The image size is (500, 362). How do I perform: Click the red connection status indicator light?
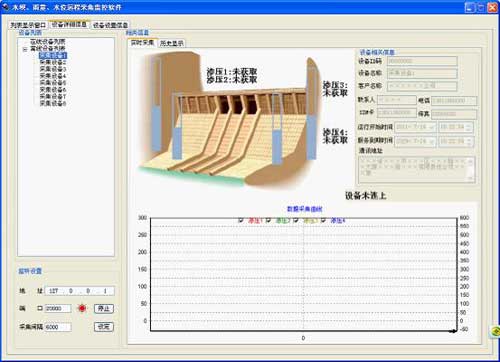point(82,308)
